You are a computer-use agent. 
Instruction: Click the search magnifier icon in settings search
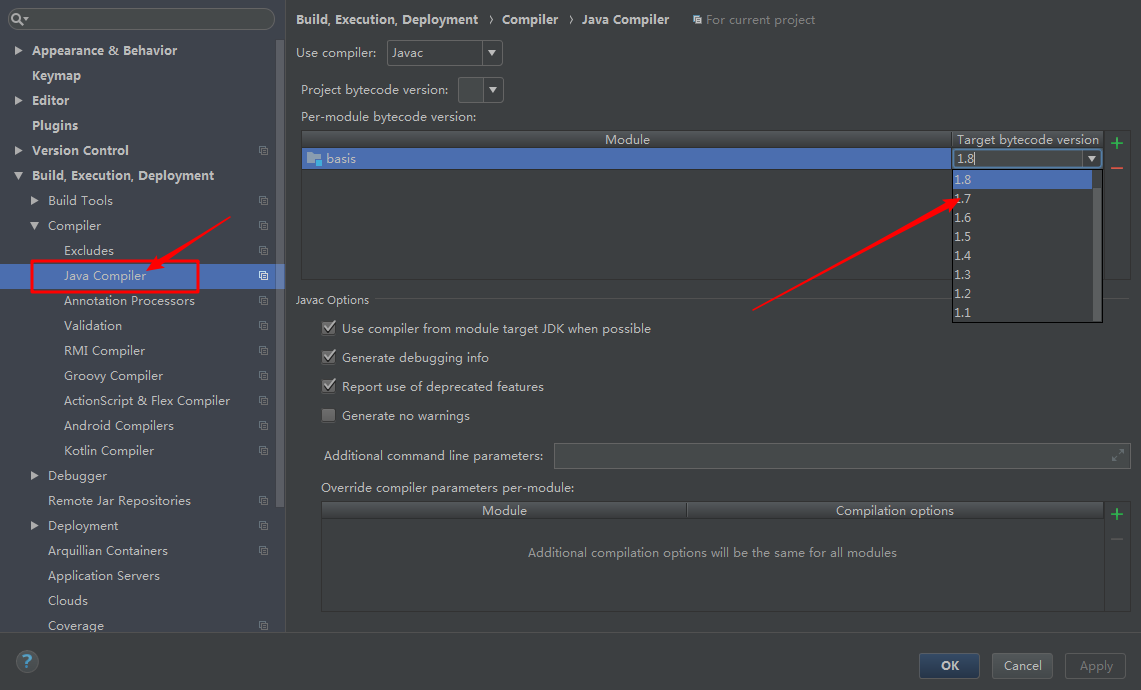pos(18,19)
